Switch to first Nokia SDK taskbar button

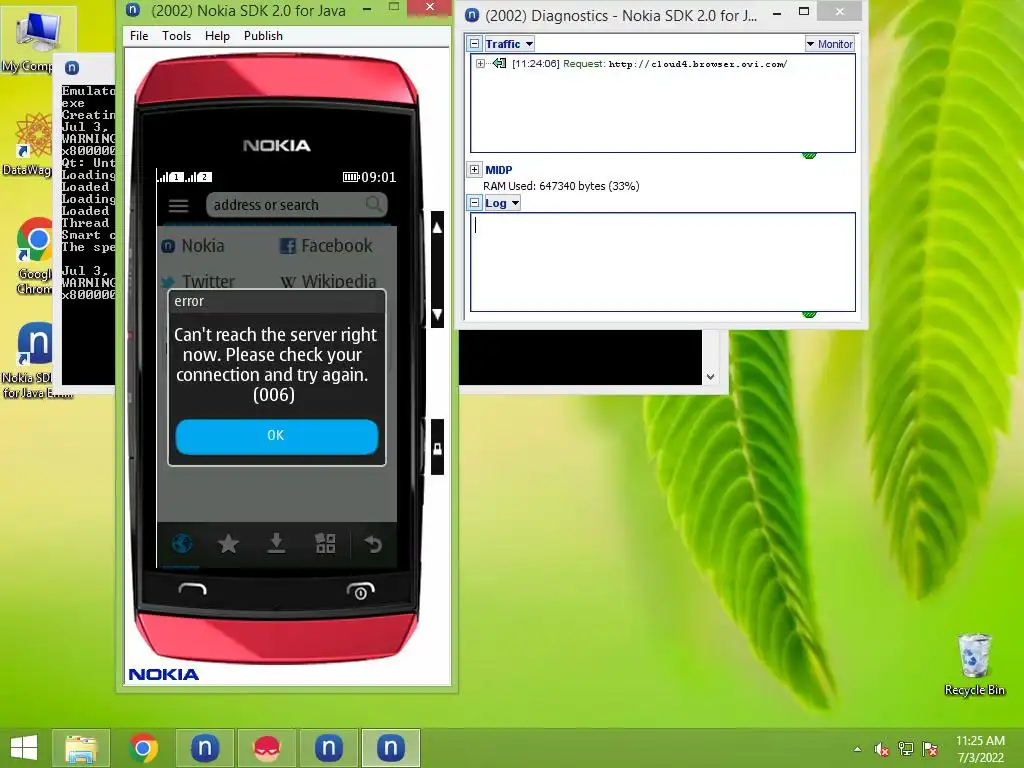pos(205,748)
